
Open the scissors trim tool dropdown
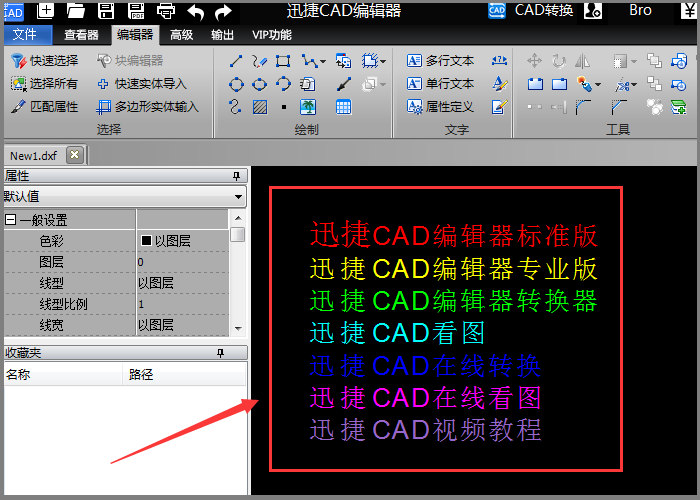[634, 84]
